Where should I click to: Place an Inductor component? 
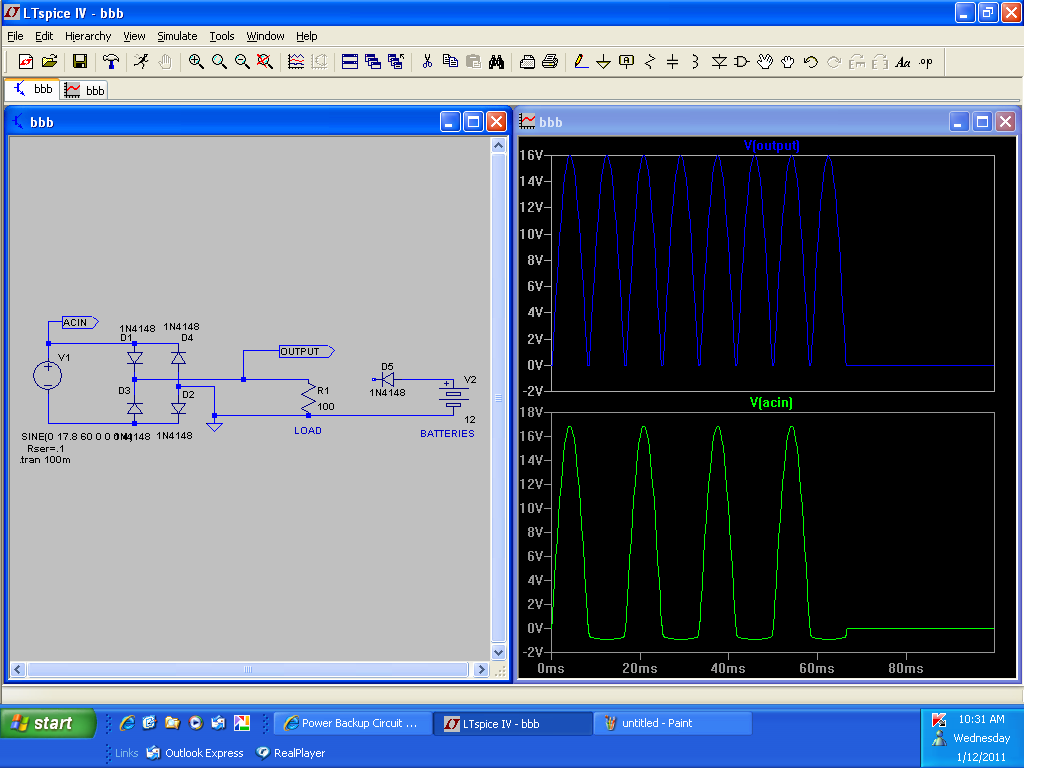(x=695, y=62)
